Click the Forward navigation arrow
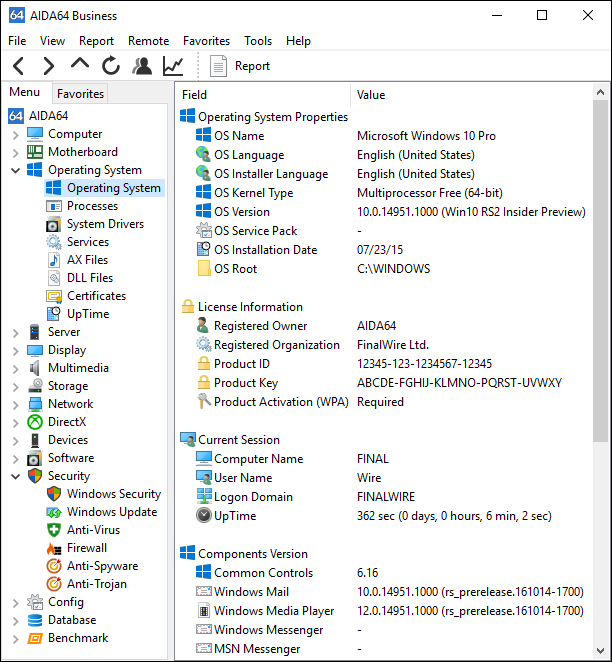Screen dimensions: 612x662 pos(49,66)
